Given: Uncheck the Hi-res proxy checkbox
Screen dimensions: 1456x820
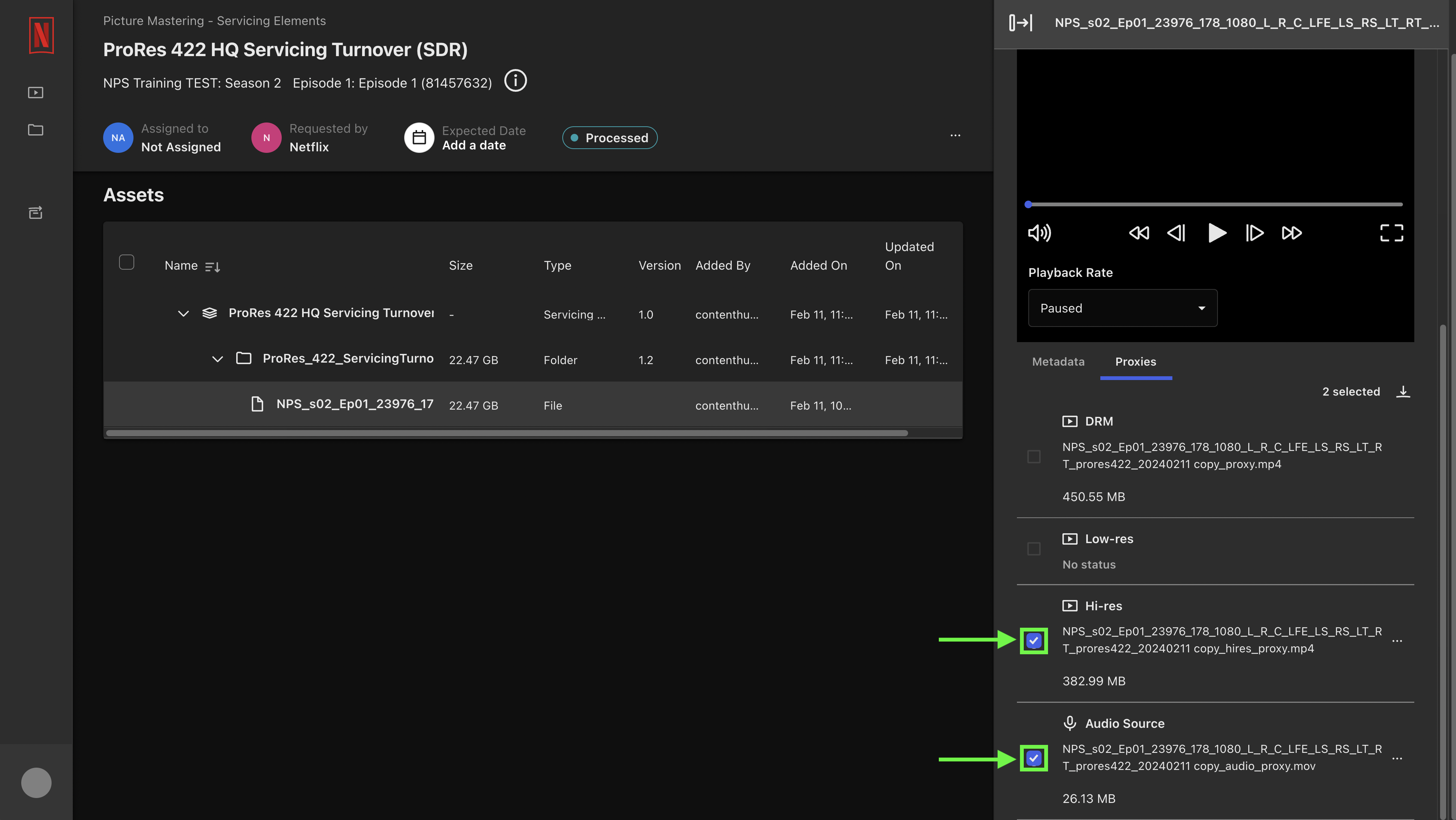Looking at the screenshot, I should click(1034, 641).
